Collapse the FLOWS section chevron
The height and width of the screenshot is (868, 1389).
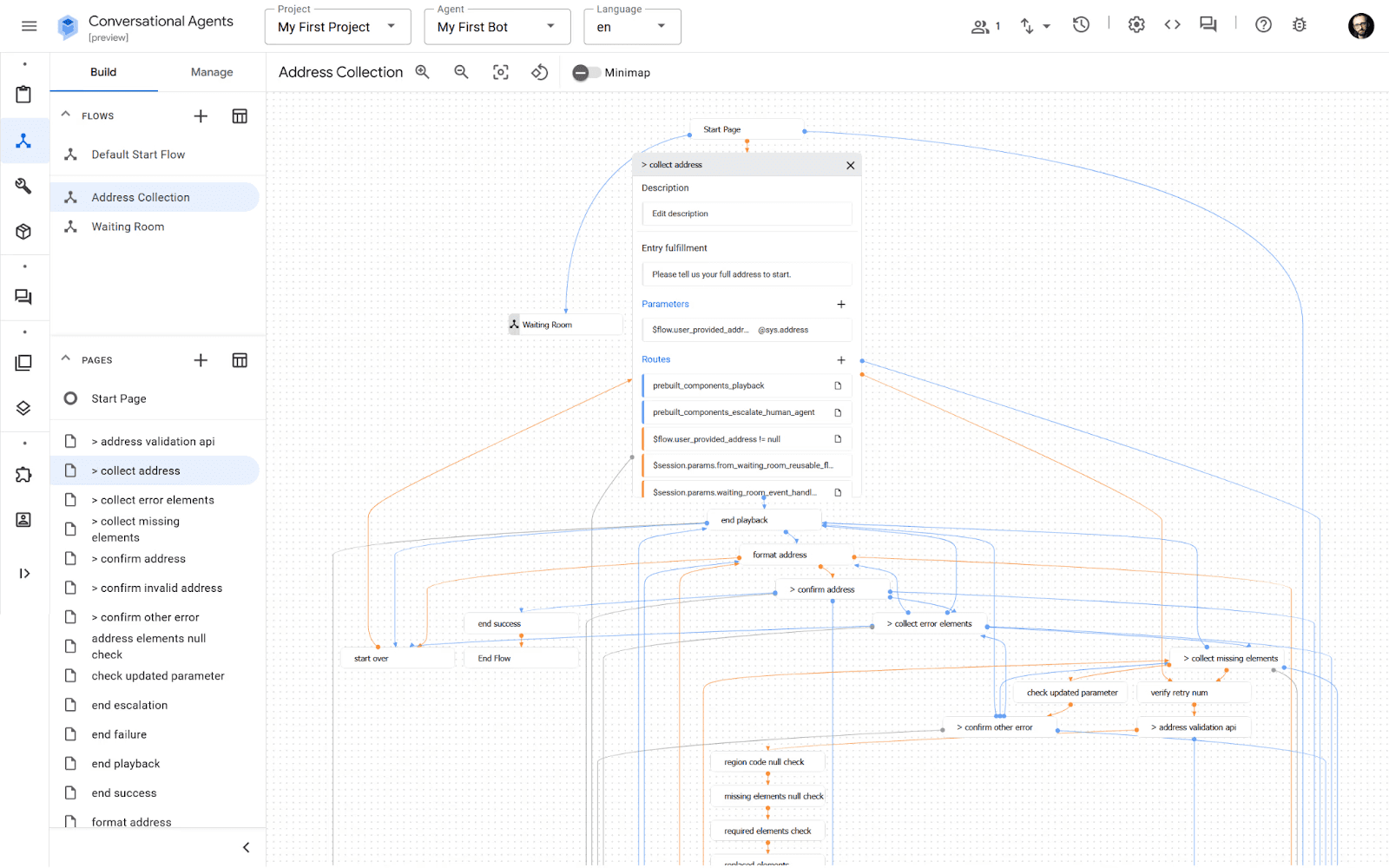click(66, 115)
